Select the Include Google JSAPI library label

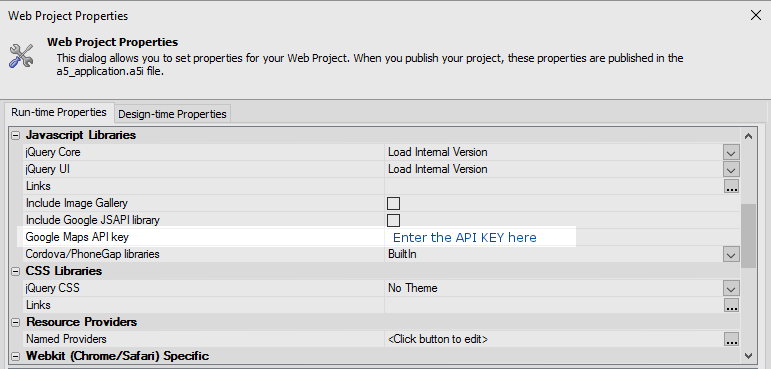tap(92, 220)
